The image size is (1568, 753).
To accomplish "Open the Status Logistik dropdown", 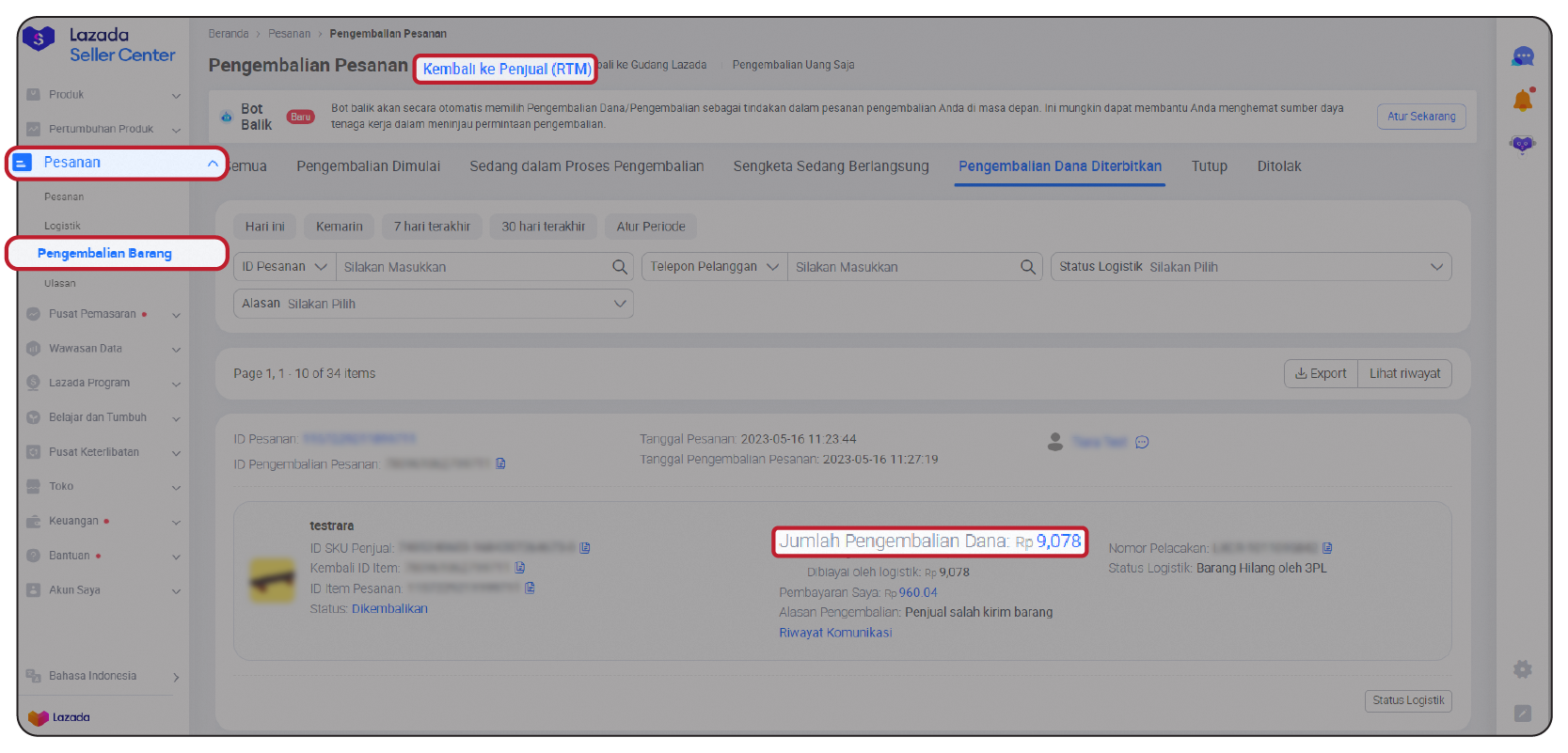I will pos(1250,267).
